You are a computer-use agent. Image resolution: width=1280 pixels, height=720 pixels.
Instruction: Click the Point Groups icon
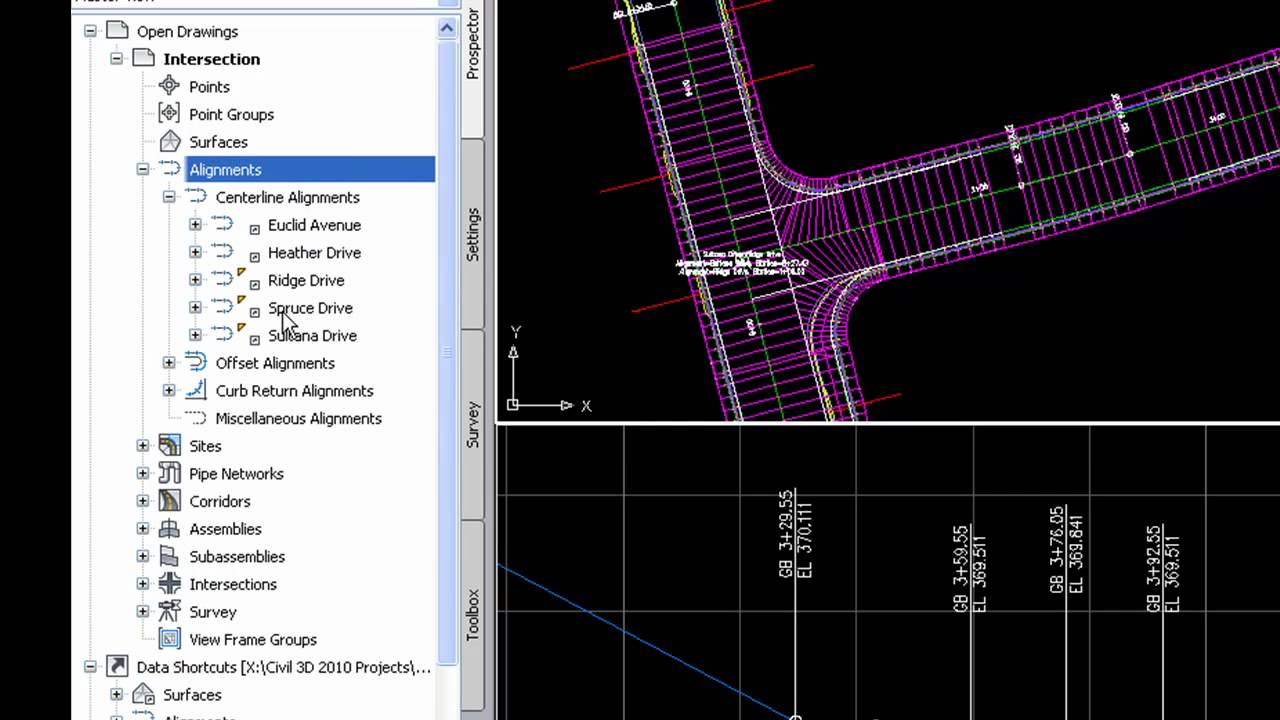[x=170, y=114]
